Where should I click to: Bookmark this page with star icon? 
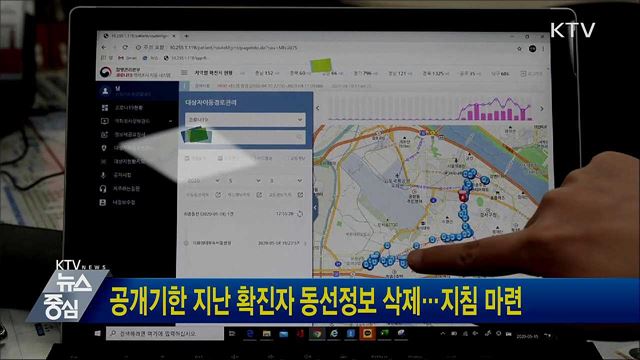519,49
